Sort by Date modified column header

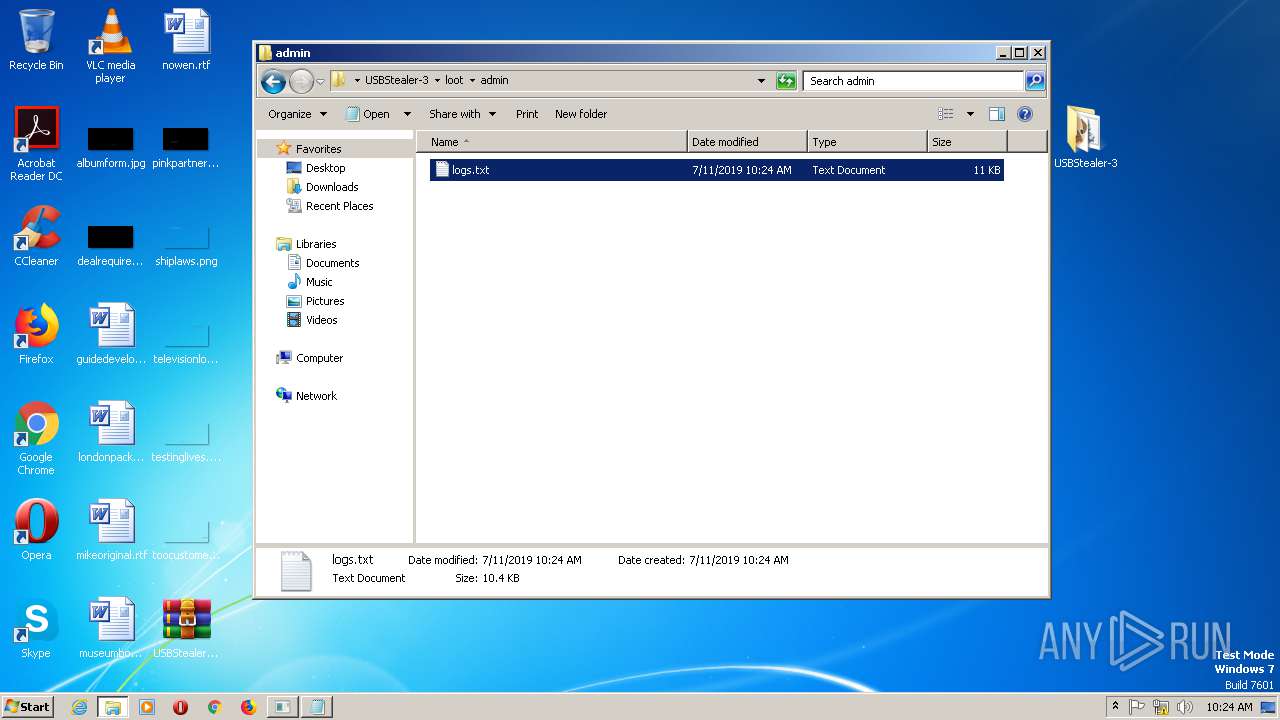pyautogui.click(x=747, y=142)
